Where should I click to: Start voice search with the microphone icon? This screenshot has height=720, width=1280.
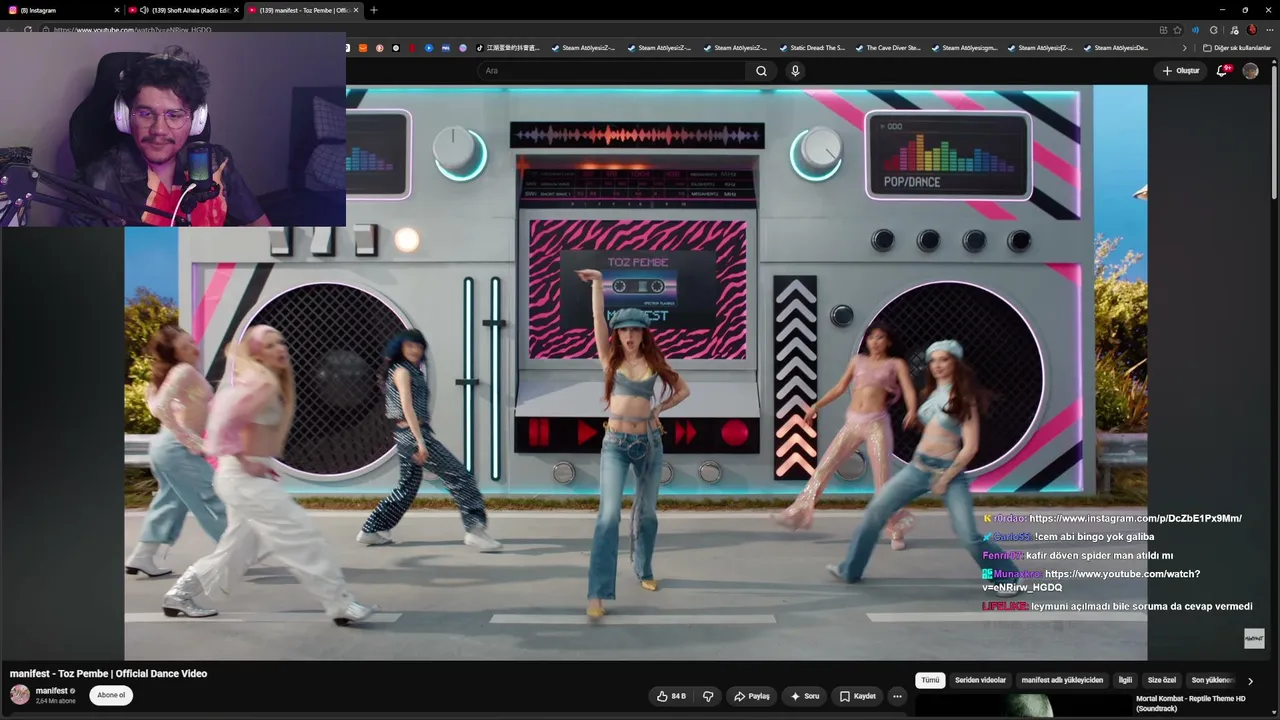[795, 71]
